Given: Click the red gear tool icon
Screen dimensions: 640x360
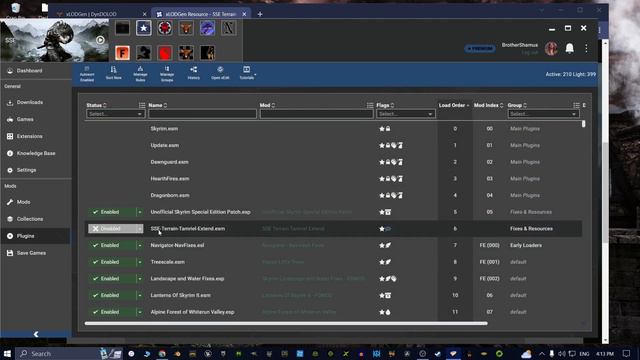Looking at the screenshot, I should coord(165,28).
